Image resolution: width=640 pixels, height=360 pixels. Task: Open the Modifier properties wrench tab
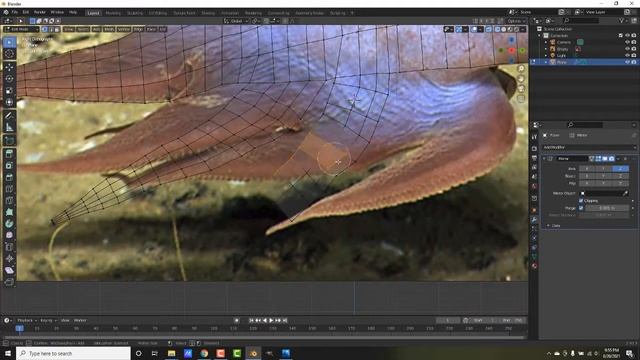click(534, 220)
